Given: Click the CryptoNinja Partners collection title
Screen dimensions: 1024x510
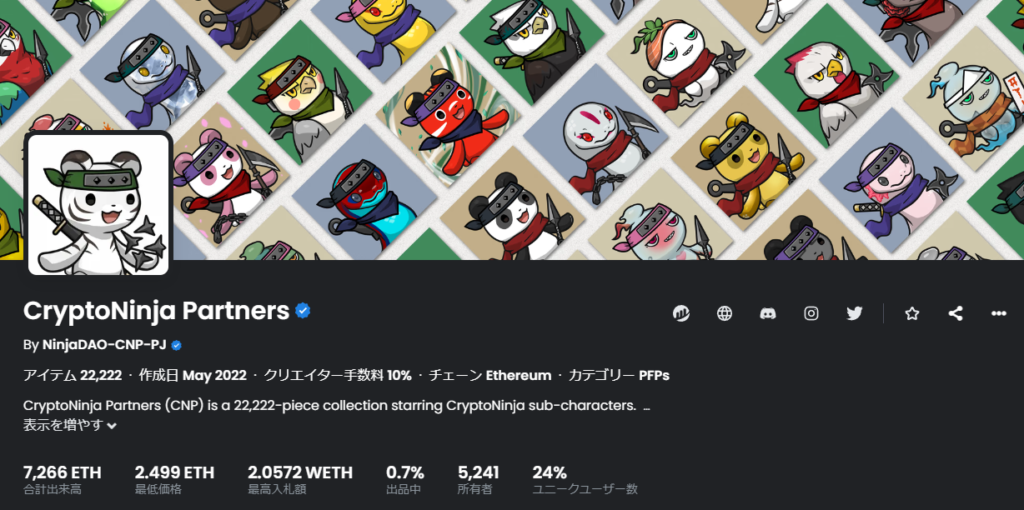Looking at the screenshot, I should tap(156, 311).
